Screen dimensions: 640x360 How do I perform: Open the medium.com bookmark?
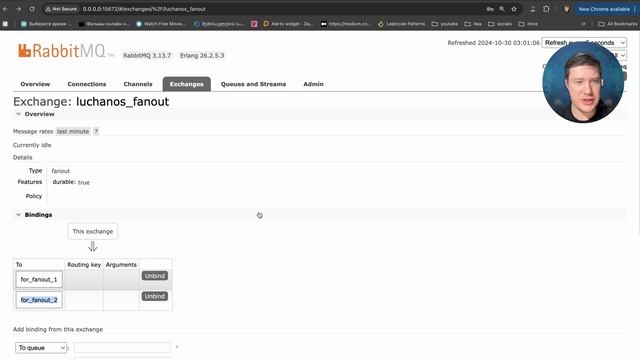346,24
